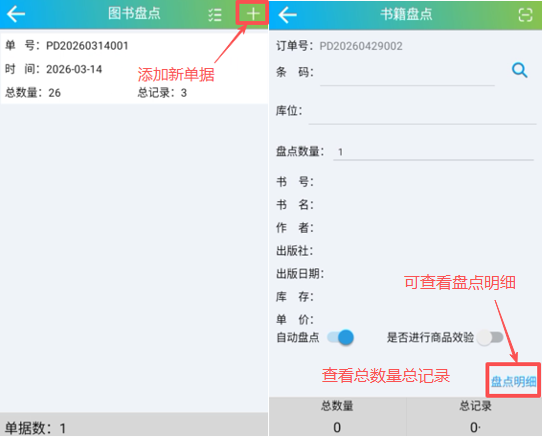This screenshot has height=438, width=543.
Task: Click the date 2026-03-14 in the record
Action: click(74, 69)
